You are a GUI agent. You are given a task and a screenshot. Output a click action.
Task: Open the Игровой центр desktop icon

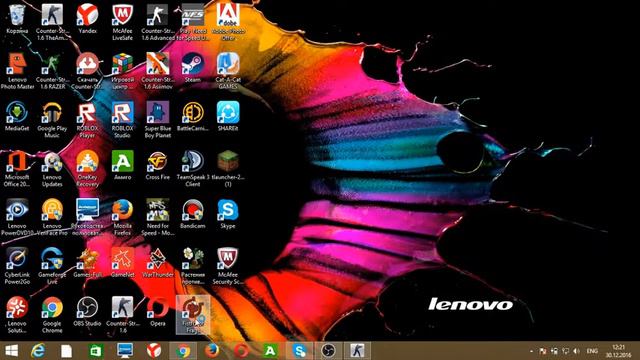click(x=122, y=71)
